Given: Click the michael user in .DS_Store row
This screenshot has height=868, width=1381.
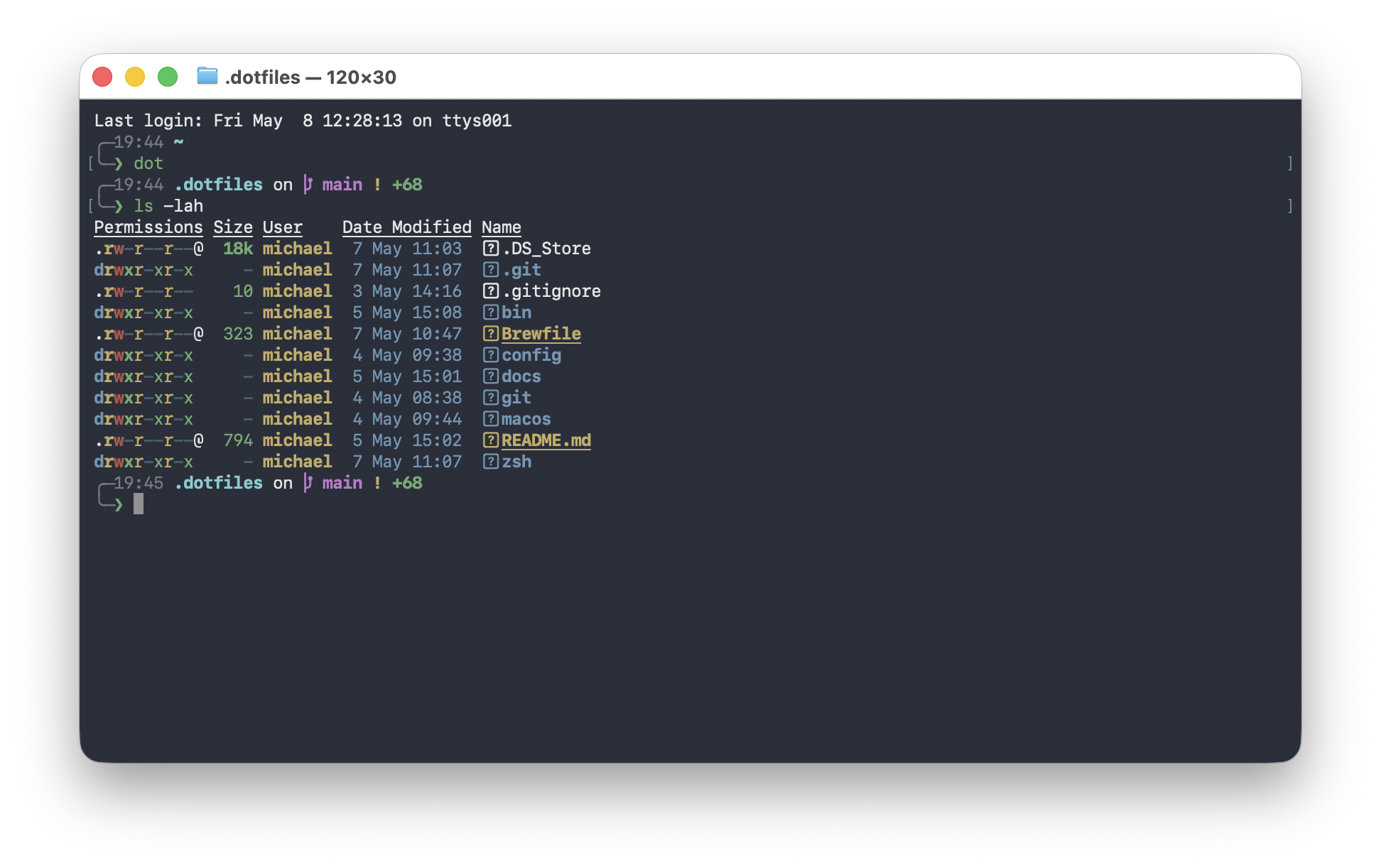Looking at the screenshot, I should click(297, 249).
